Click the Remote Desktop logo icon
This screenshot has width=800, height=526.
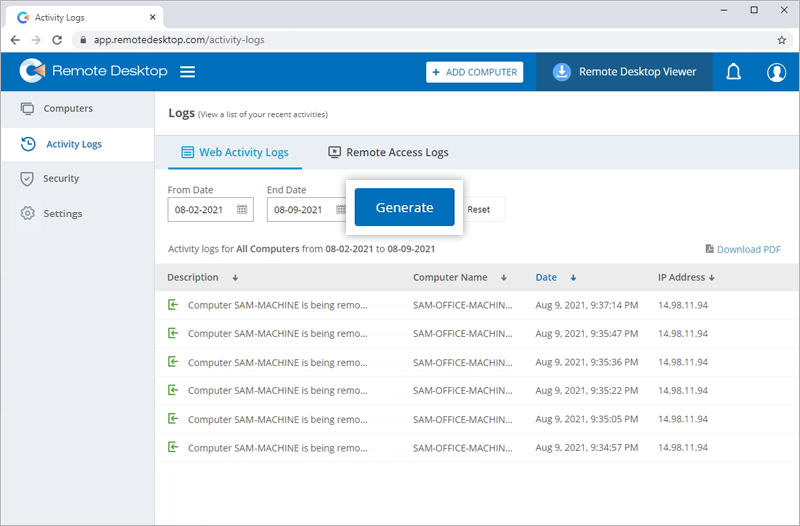[x=32, y=72]
